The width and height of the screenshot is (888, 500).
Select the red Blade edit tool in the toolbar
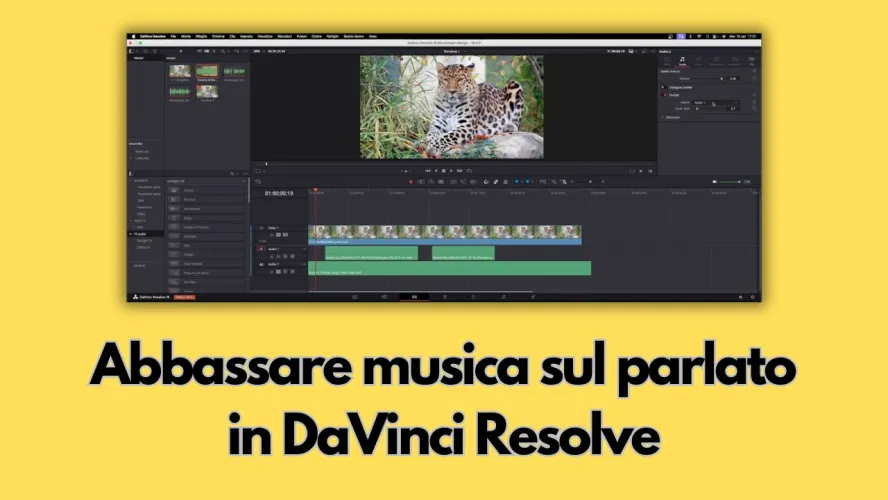[x=411, y=182]
